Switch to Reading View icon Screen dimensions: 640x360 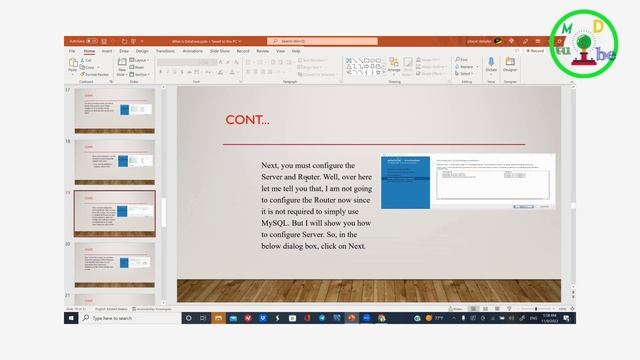[x=497, y=309]
